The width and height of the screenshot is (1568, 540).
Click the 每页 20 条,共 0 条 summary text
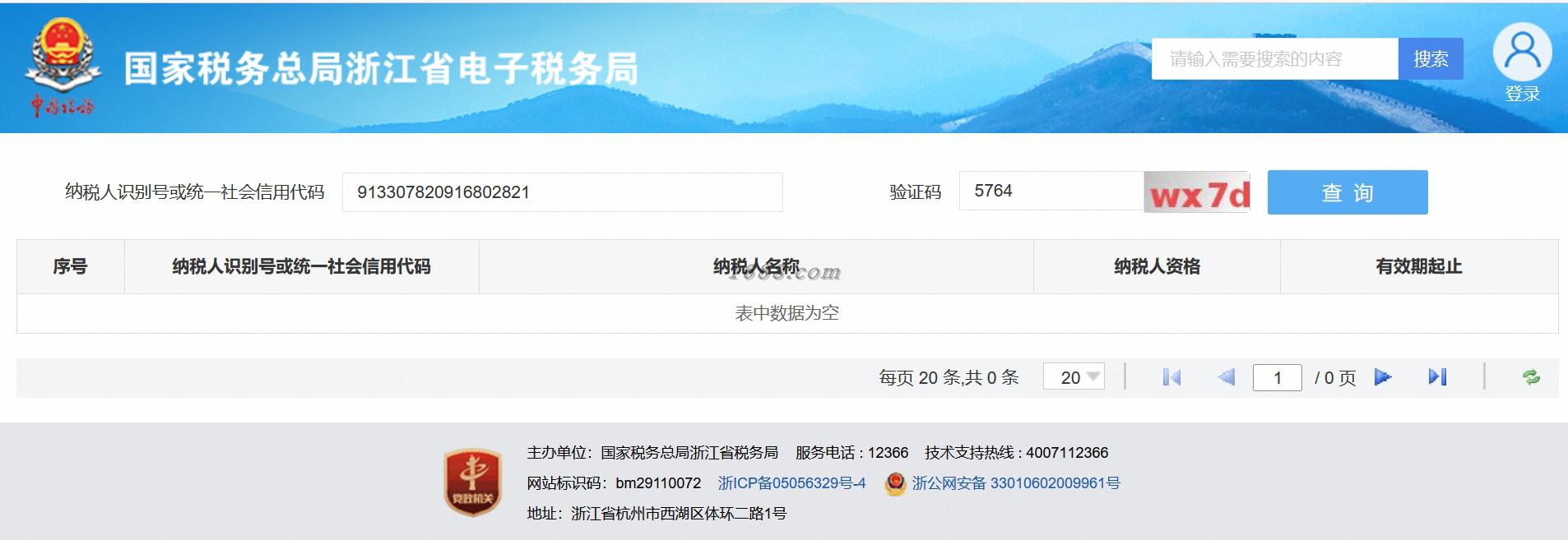pos(949,377)
